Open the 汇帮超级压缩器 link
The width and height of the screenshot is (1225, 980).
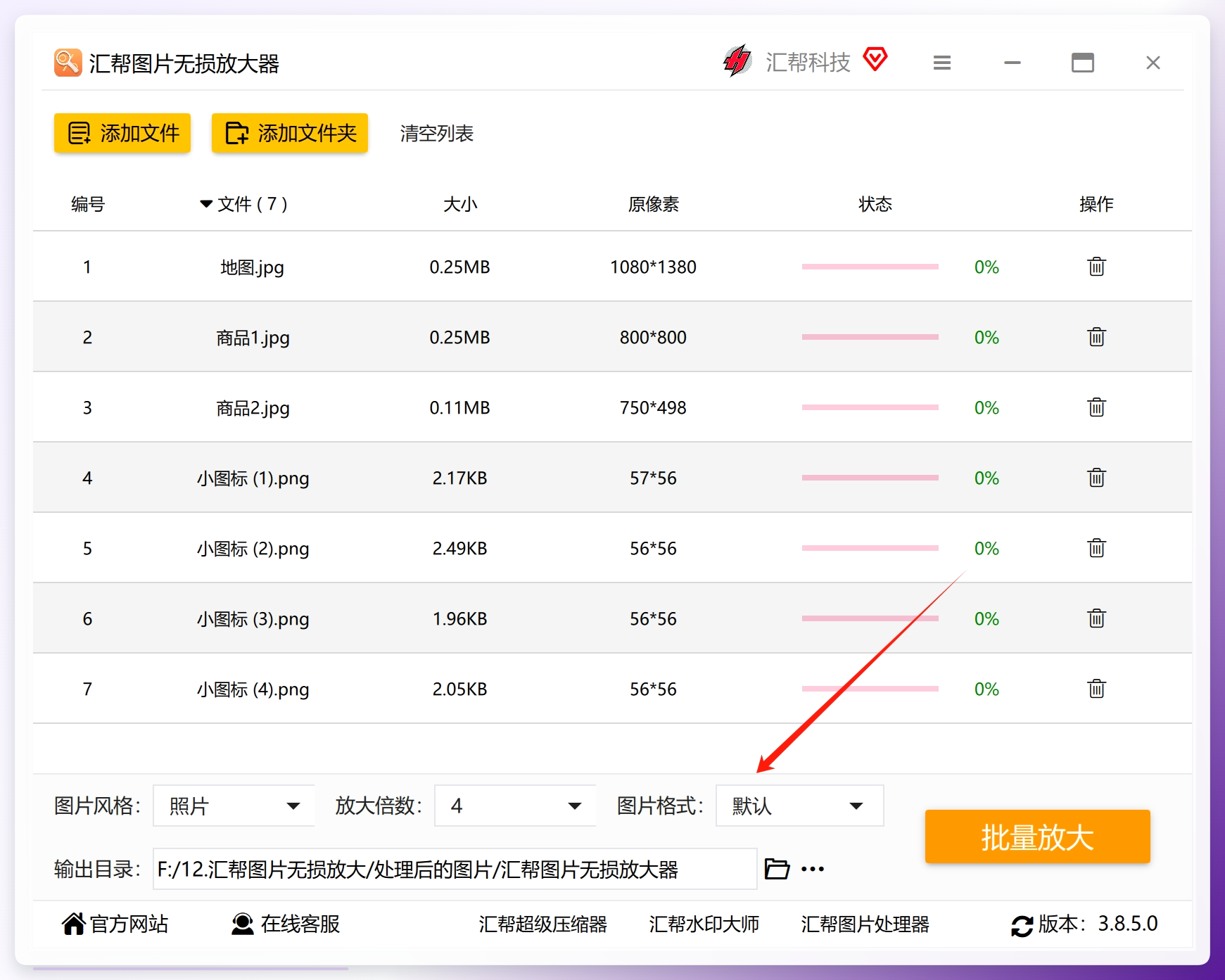pos(542,924)
